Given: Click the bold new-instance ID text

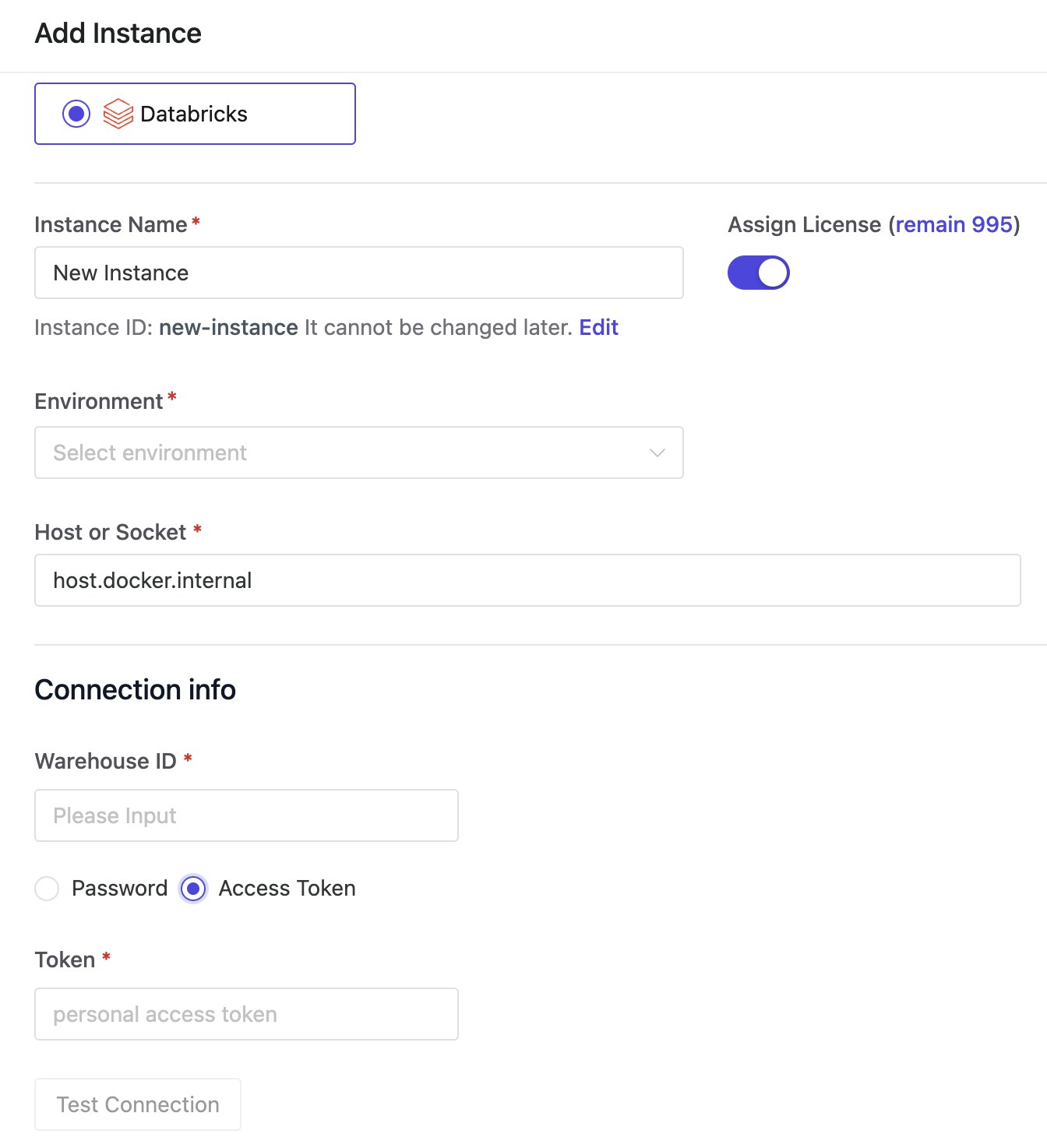Looking at the screenshot, I should coord(228,327).
